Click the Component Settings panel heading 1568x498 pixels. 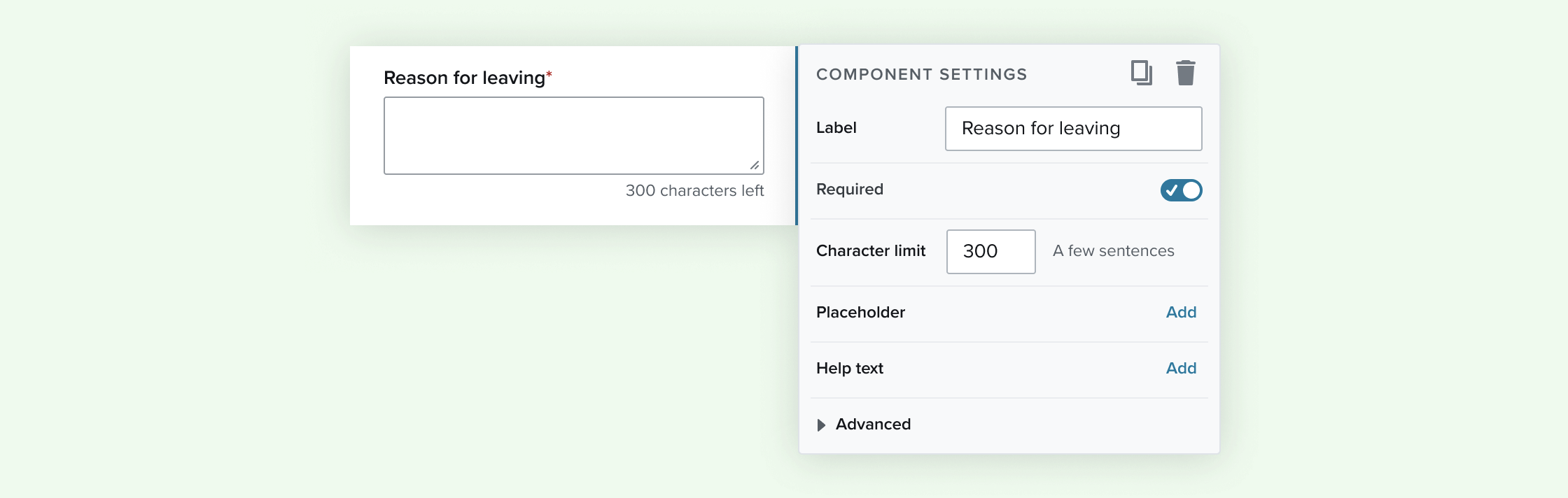[x=922, y=74]
